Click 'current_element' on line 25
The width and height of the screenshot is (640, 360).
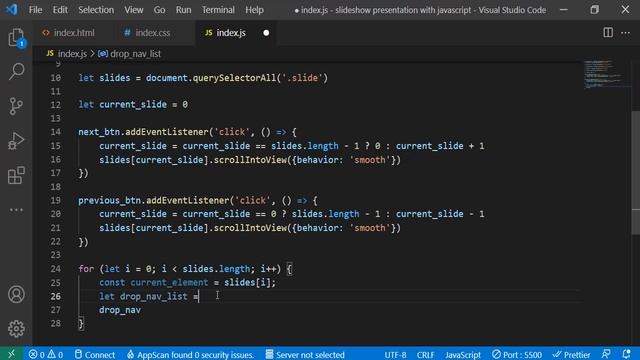click(x=169, y=282)
